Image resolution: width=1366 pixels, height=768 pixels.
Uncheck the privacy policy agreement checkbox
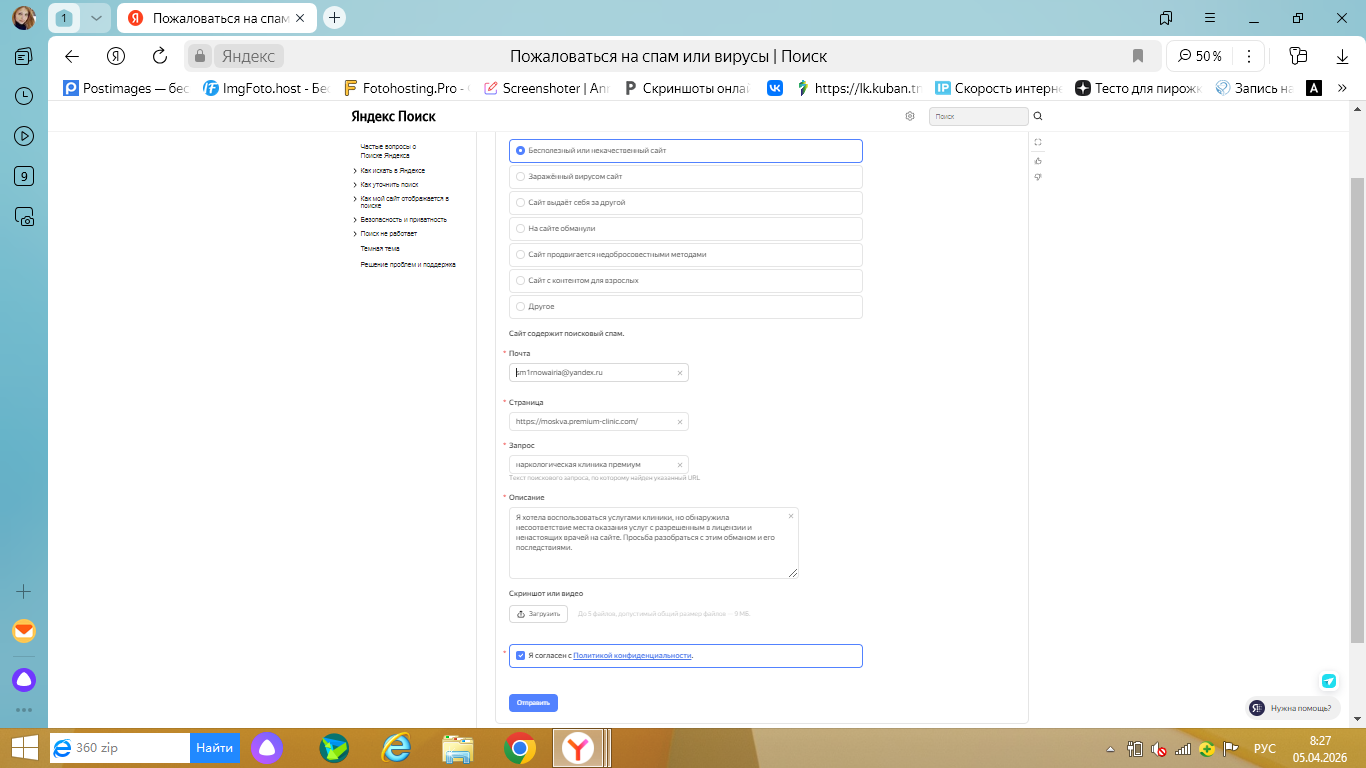pyautogui.click(x=521, y=656)
